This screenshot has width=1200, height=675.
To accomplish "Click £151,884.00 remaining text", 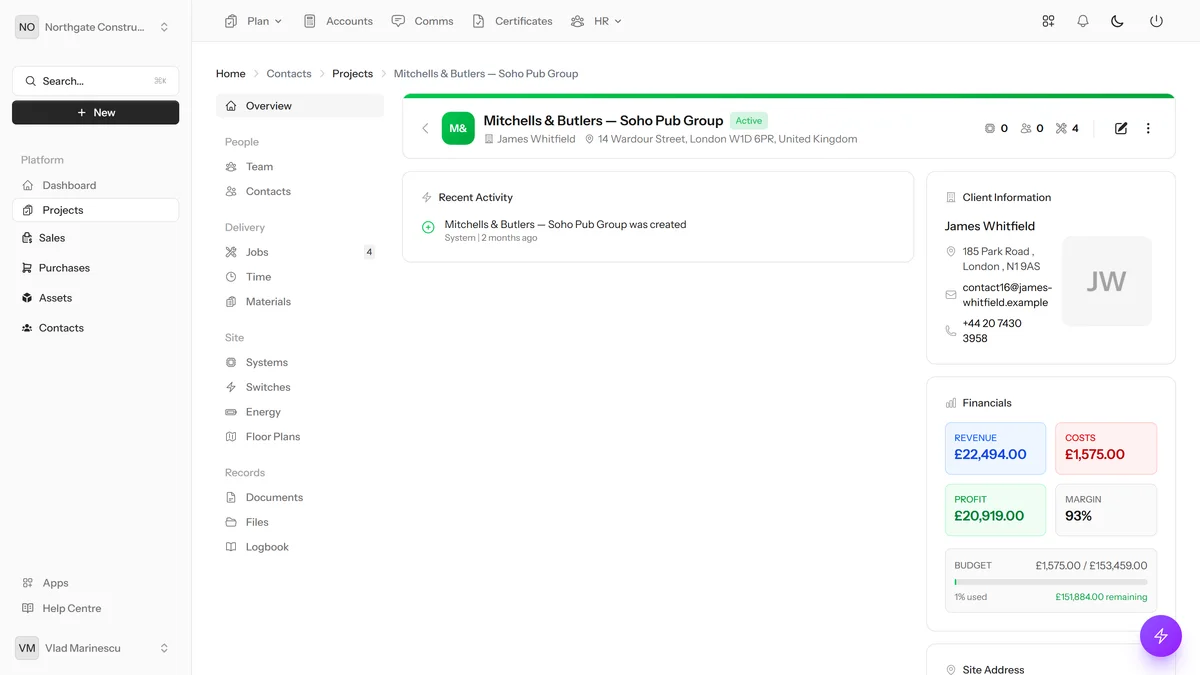I will (x=1101, y=597).
